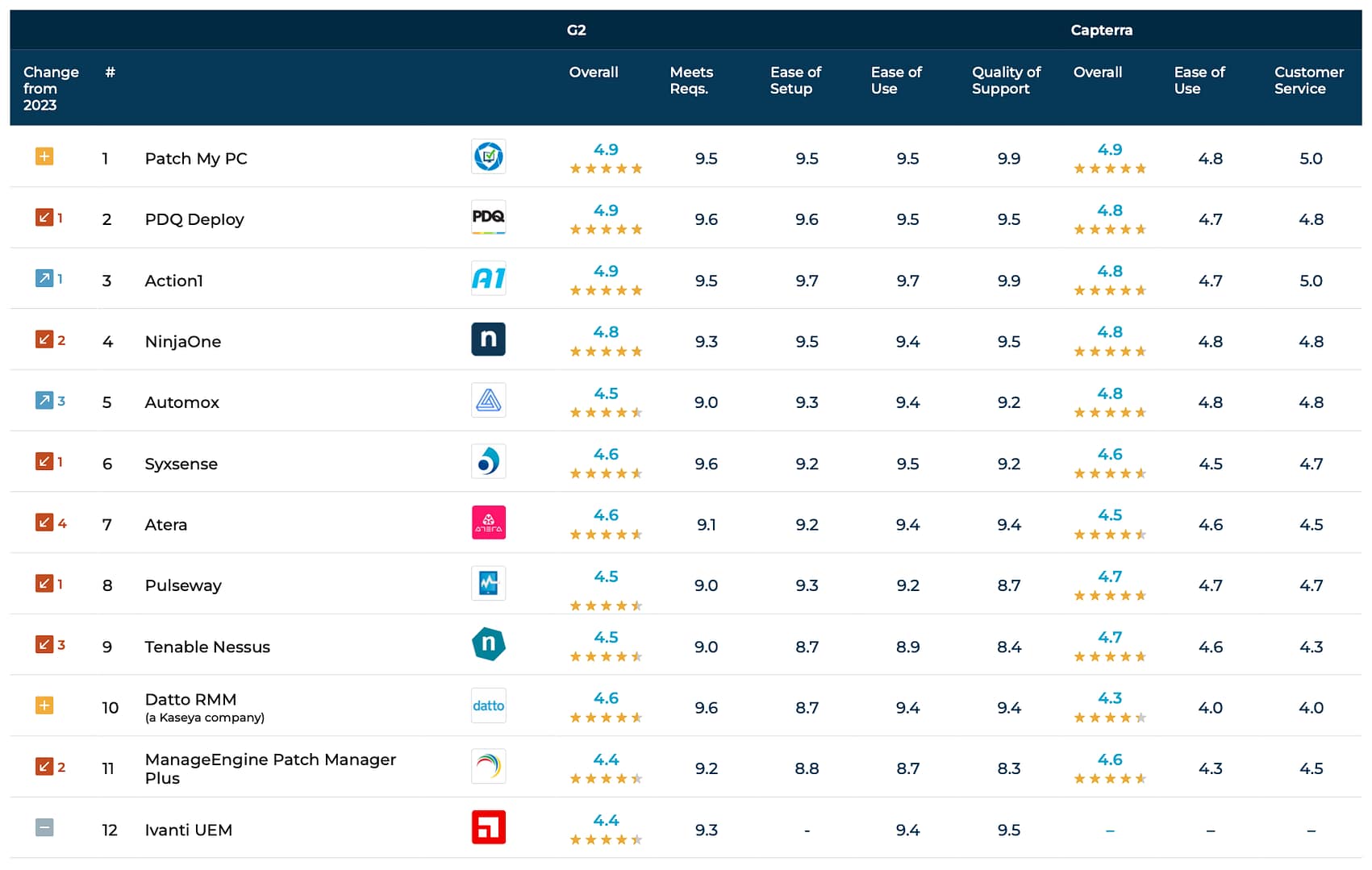Click the G2 star rating for Patch My PC

pyautogui.click(x=606, y=169)
